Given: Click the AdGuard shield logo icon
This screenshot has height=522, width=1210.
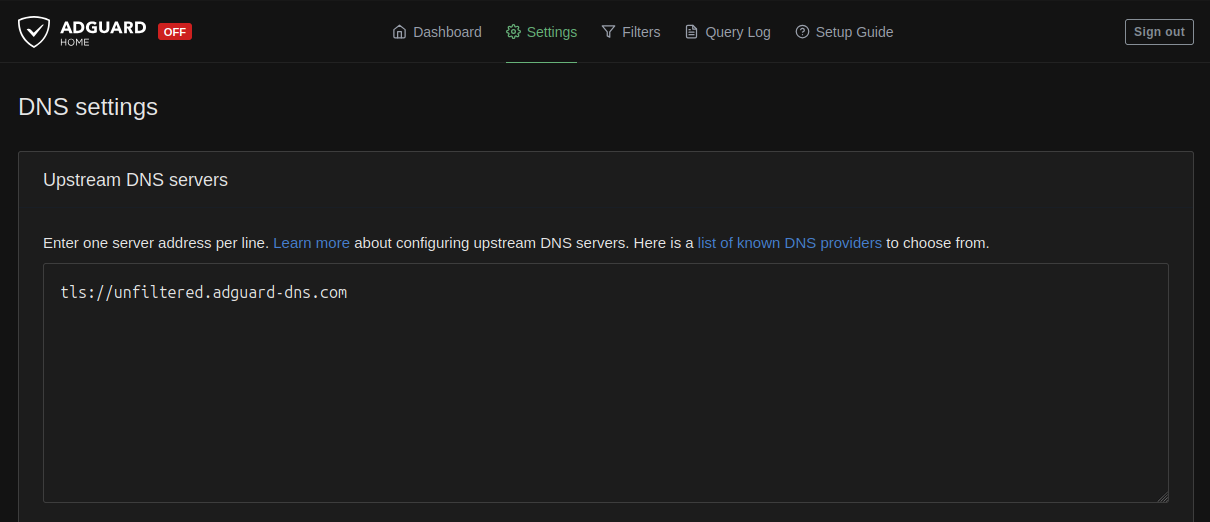Looking at the screenshot, I should click(x=34, y=32).
